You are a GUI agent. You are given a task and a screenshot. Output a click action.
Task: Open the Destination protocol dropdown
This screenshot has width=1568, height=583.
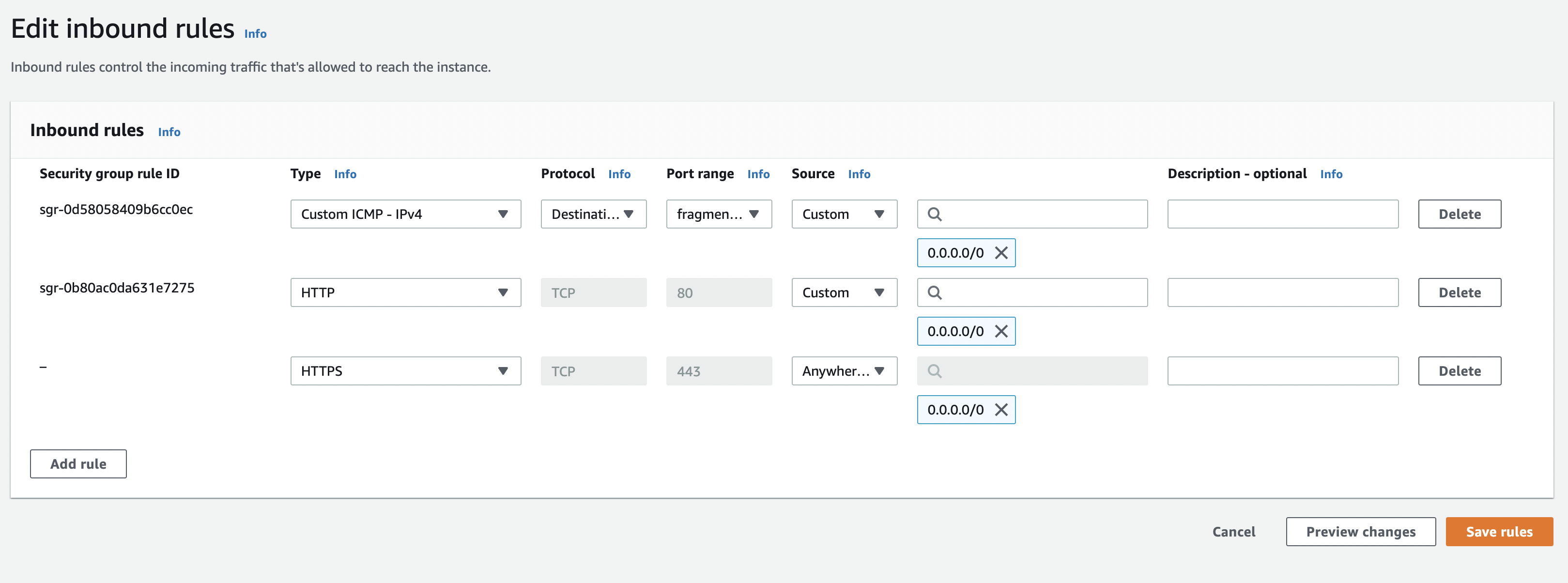click(593, 214)
